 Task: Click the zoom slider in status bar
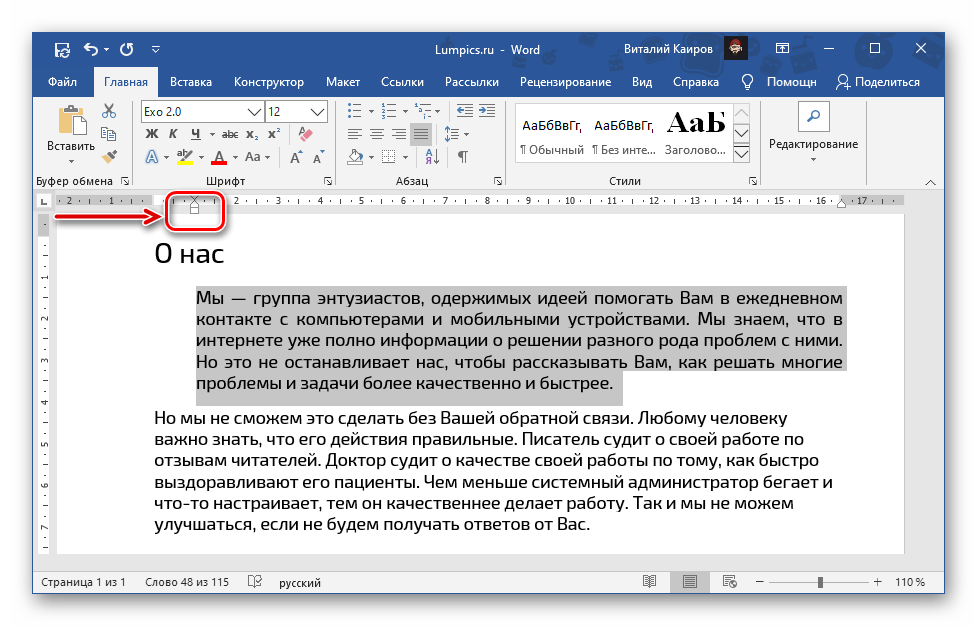[x=820, y=582]
